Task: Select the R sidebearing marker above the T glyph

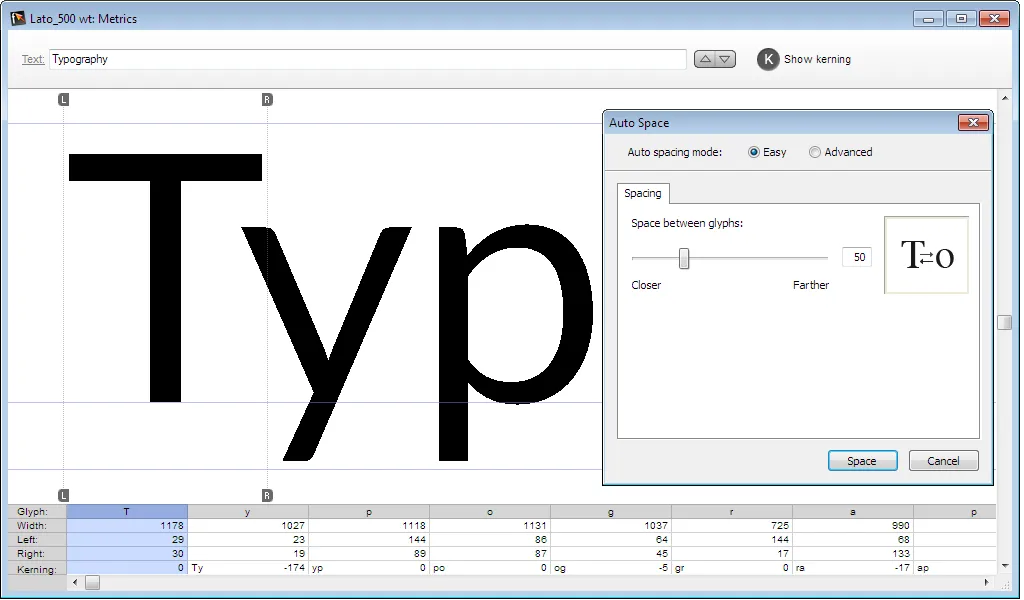Action: [266, 100]
